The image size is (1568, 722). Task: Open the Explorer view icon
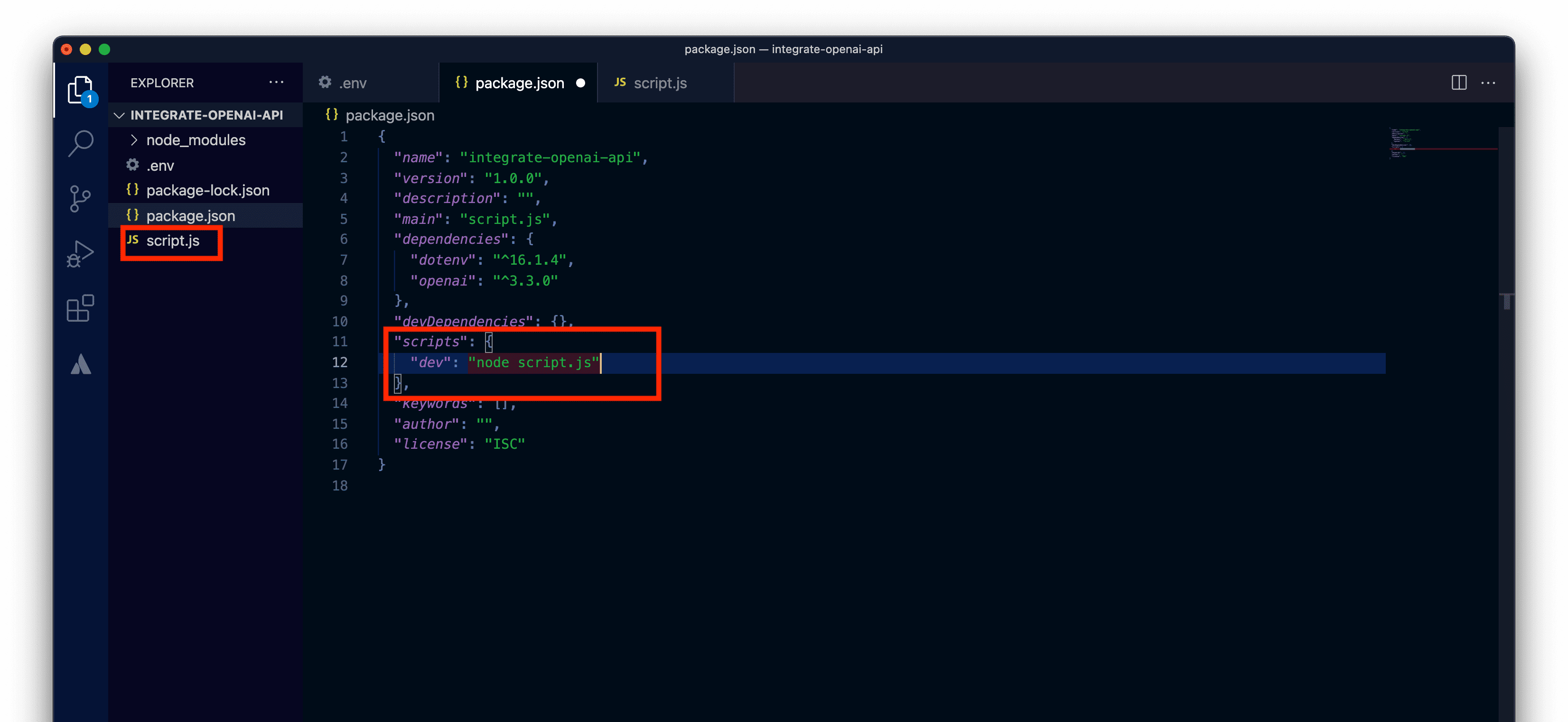(80, 90)
